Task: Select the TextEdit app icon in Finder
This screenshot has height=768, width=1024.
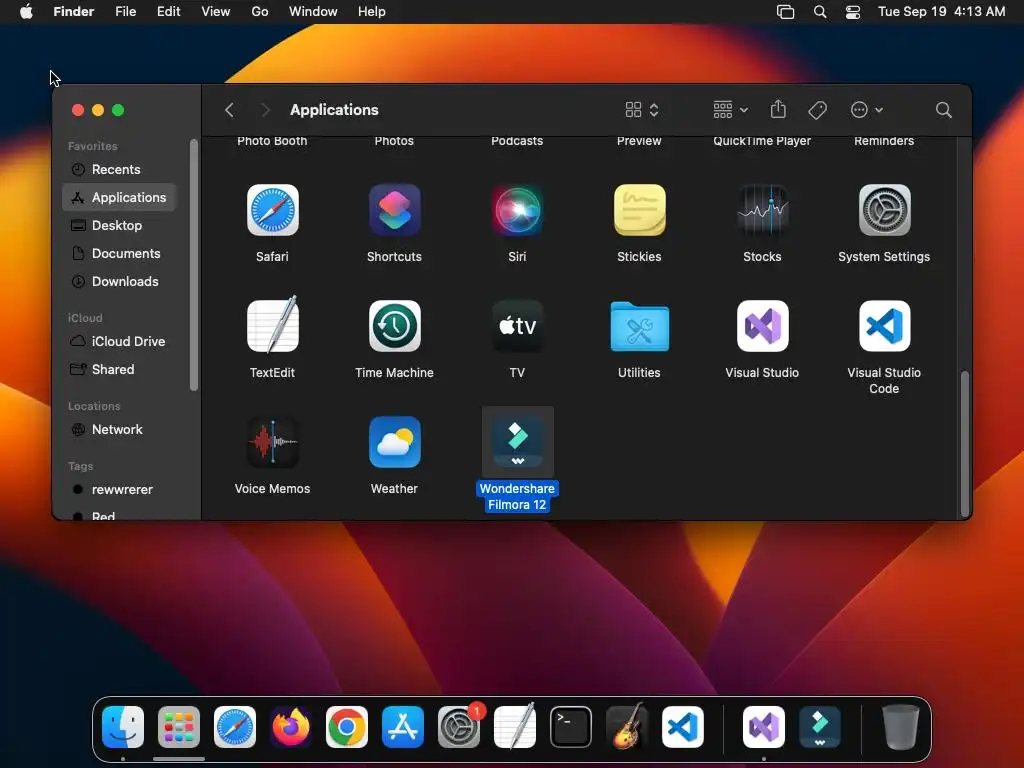Action: [272, 325]
